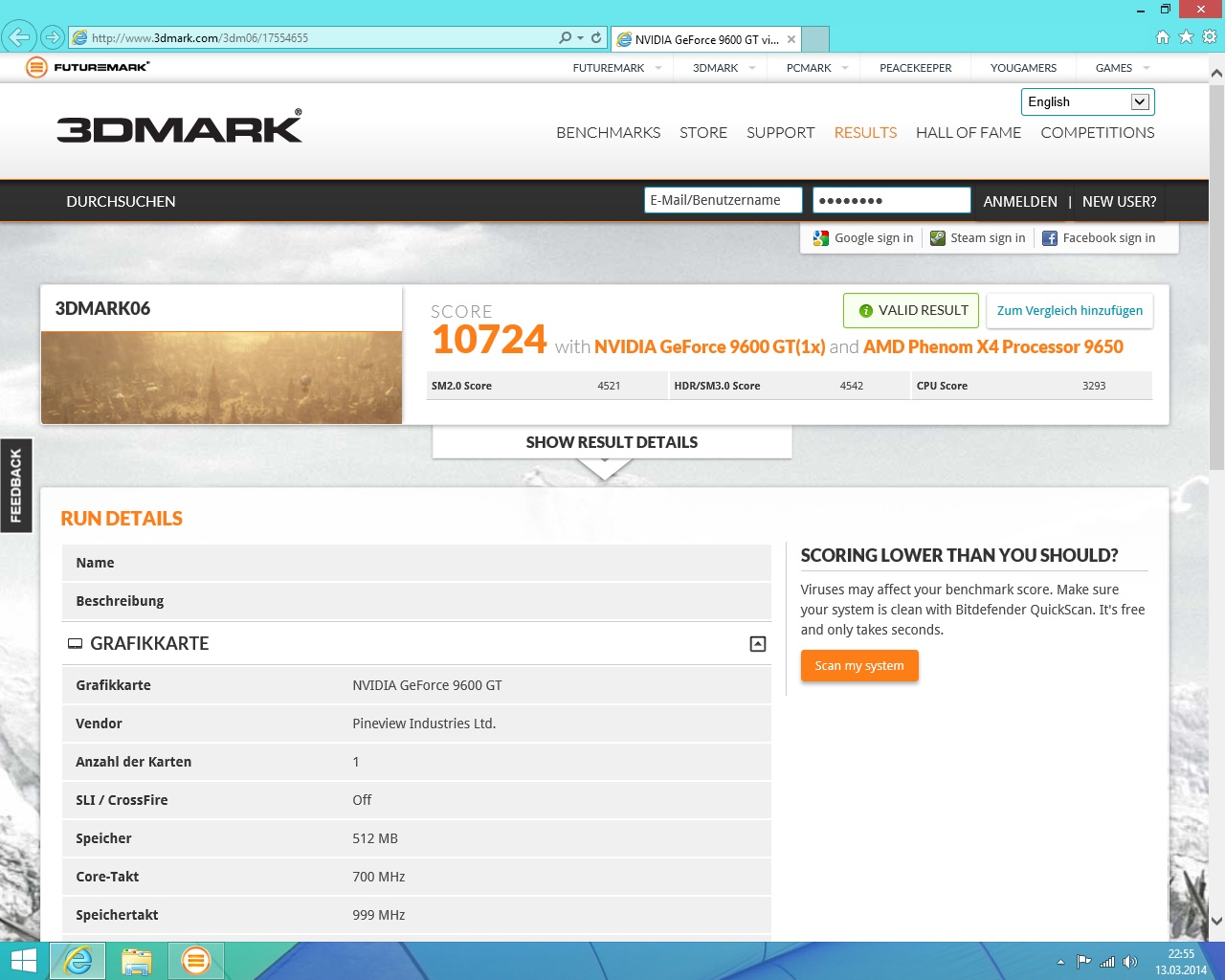Close the NVIDIA GeForce 9600 GT tab
This screenshot has height=980, width=1225.
pyautogui.click(x=791, y=39)
